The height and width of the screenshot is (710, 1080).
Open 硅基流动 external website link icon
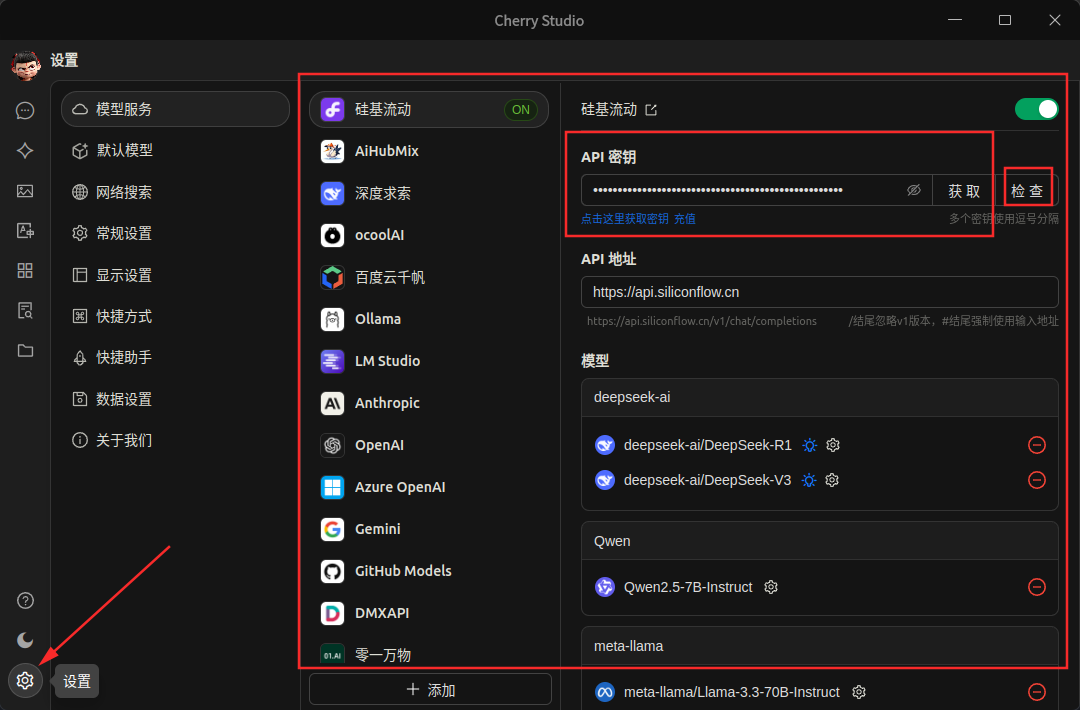651,109
